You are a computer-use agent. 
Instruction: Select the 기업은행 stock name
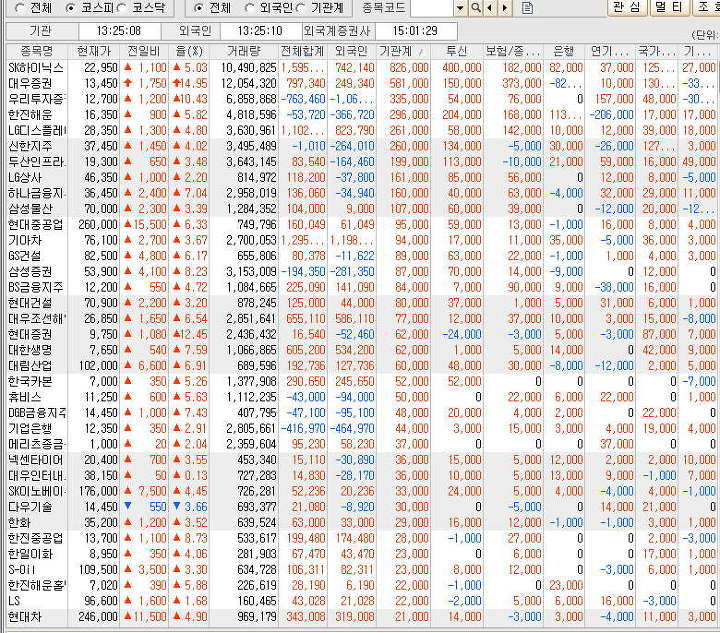30,429
